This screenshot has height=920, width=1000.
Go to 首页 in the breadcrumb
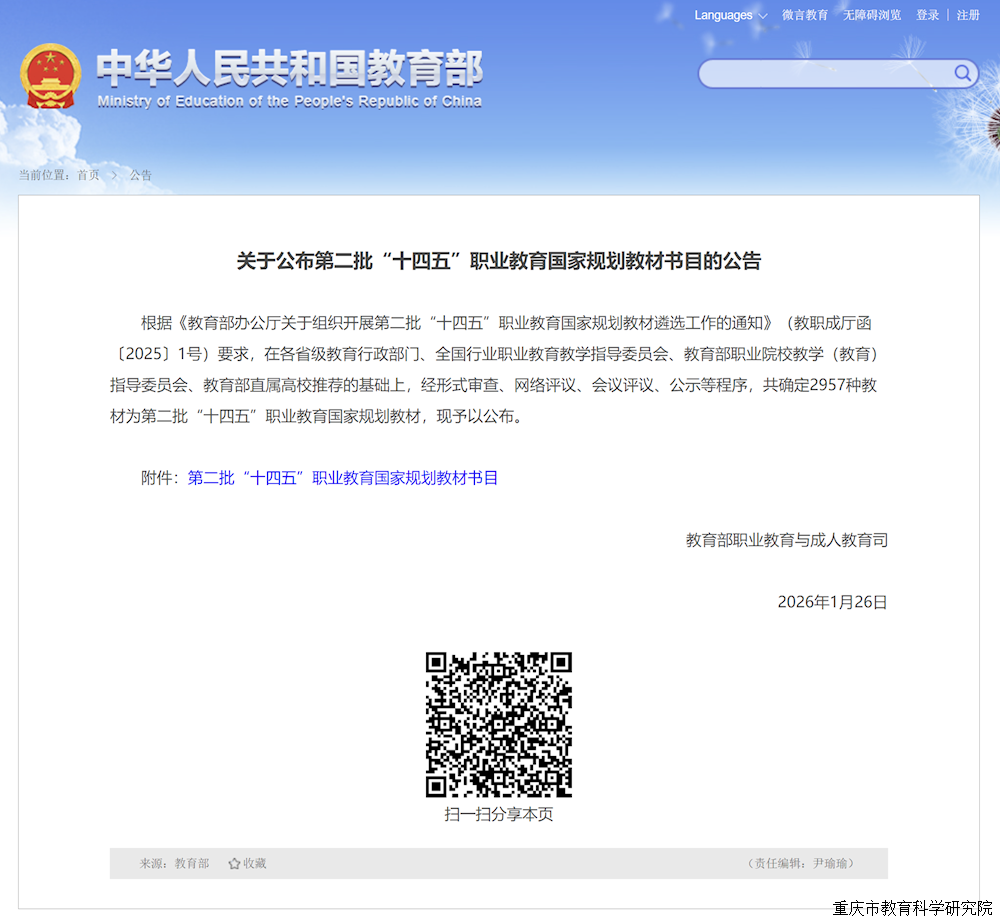point(87,175)
